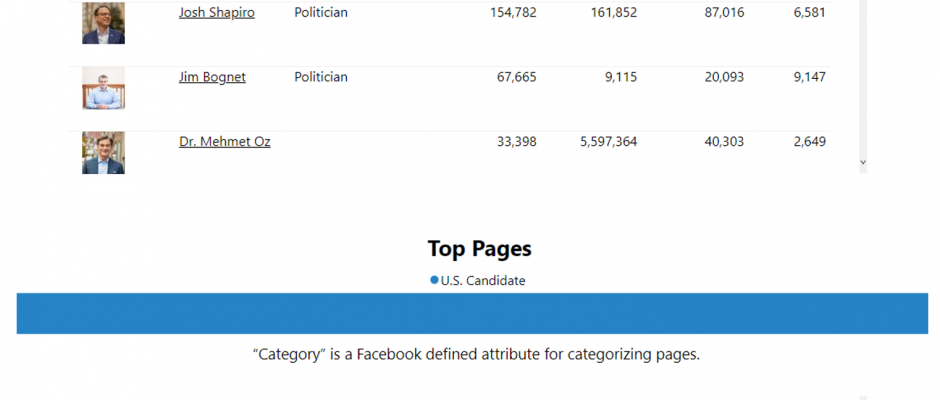The height and width of the screenshot is (400, 940).
Task: Click the Category definition footnote text
Action: click(x=477, y=354)
